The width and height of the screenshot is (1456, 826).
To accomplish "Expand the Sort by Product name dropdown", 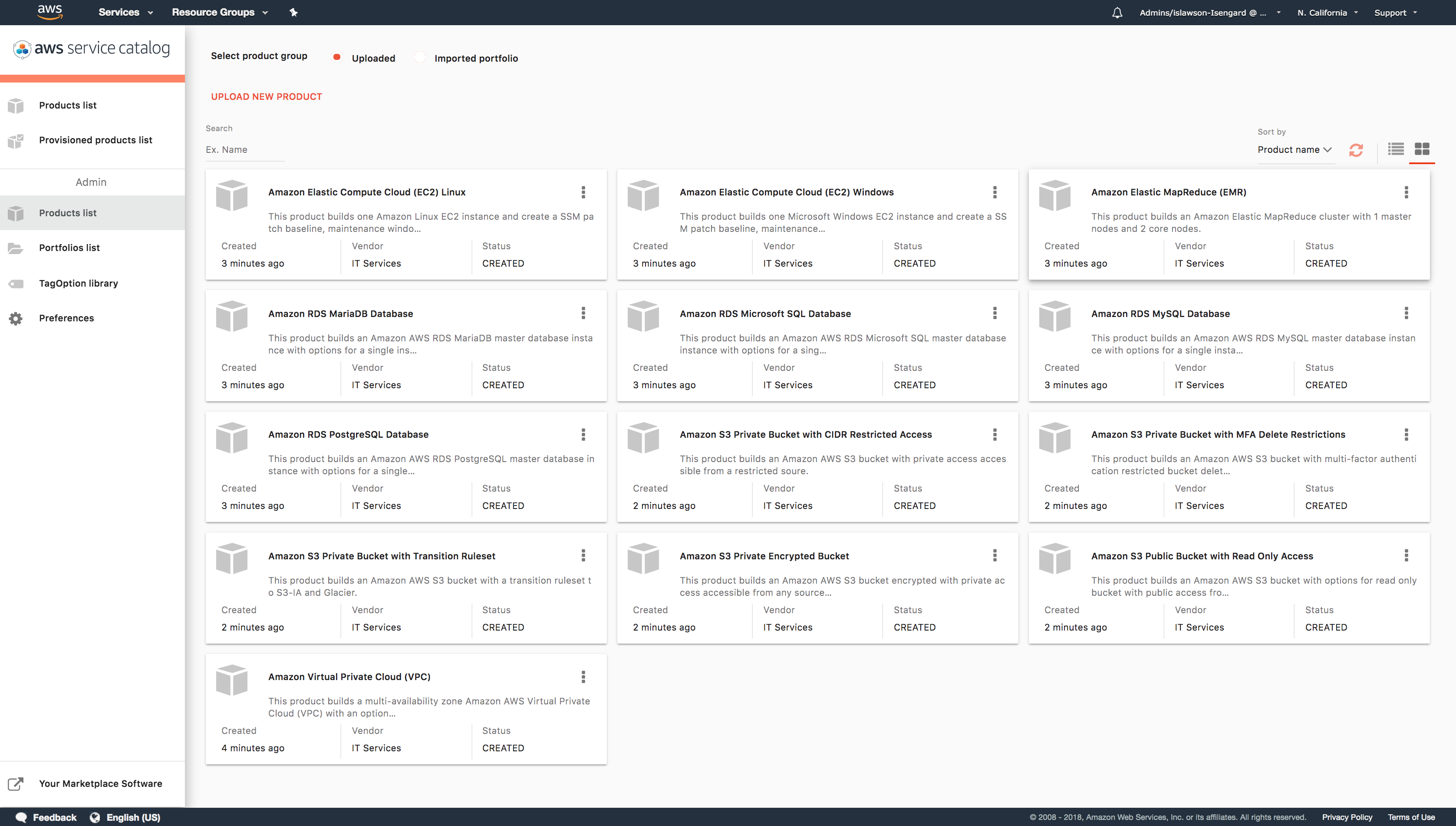I will tap(1295, 150).
